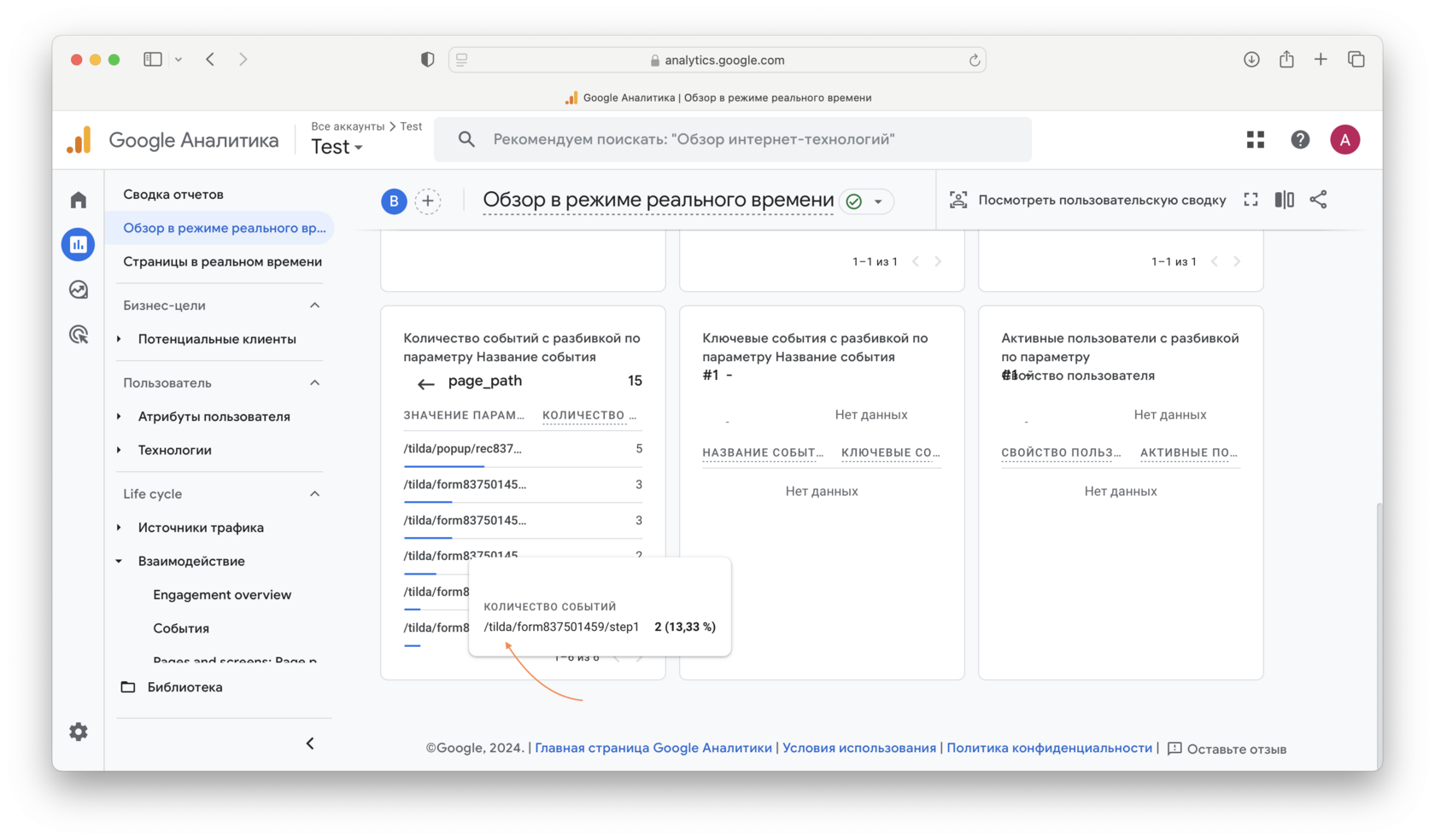Open События report
The width and height of the screenshot is (1435, 840).
181,628
